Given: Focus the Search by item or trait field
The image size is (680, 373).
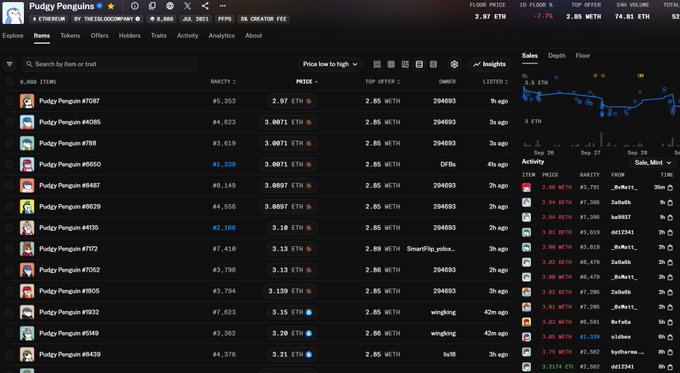Looking at the screenshot, I should [109, 64].
